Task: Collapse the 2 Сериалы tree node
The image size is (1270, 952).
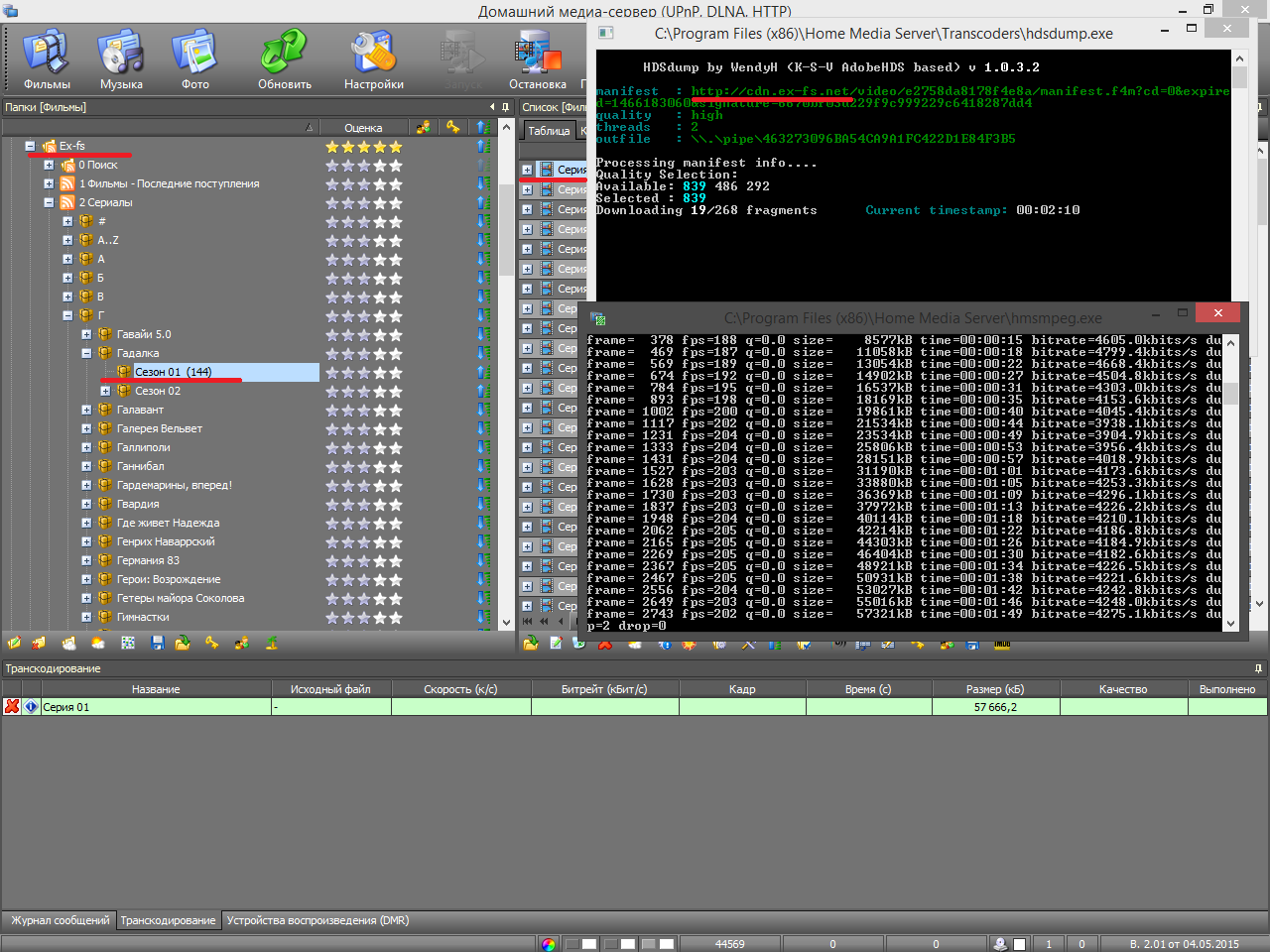Action: 49,203
